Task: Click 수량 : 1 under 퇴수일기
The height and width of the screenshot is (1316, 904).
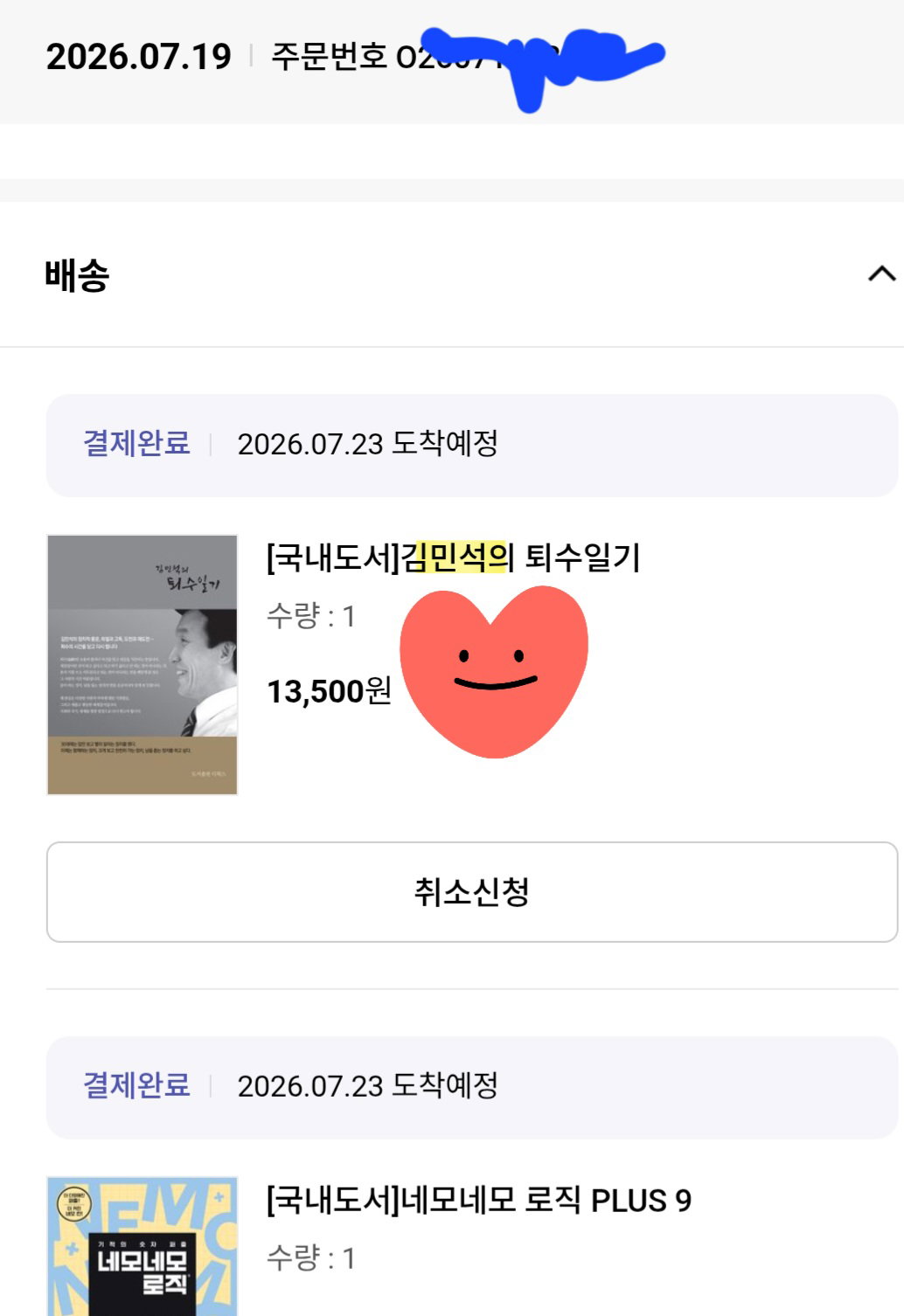Action: pyautogui.click(x=310, y=616)
